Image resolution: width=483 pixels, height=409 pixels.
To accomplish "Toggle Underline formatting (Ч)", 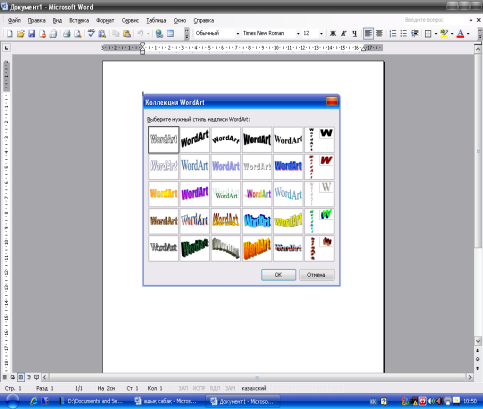I will tap(354, 34).
